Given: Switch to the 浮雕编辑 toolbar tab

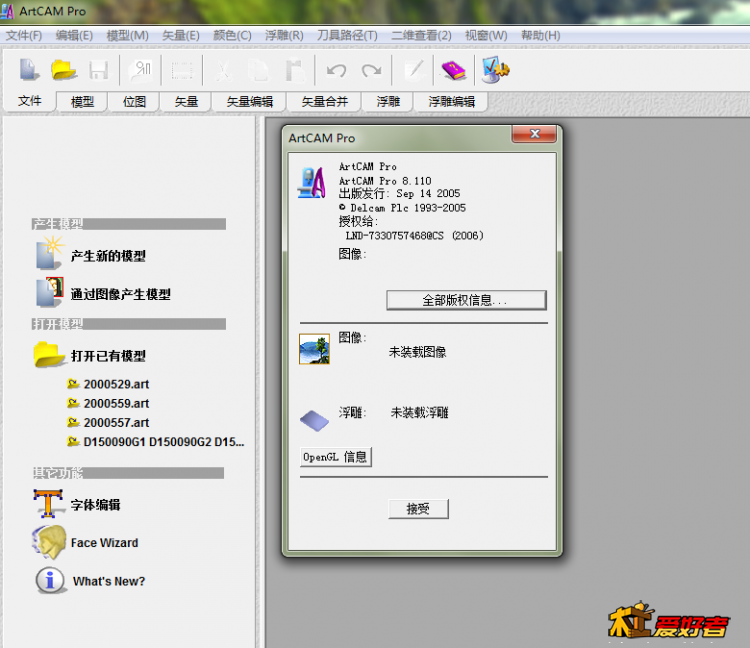Looking at the screenshot, I should (x=452, y=101).
